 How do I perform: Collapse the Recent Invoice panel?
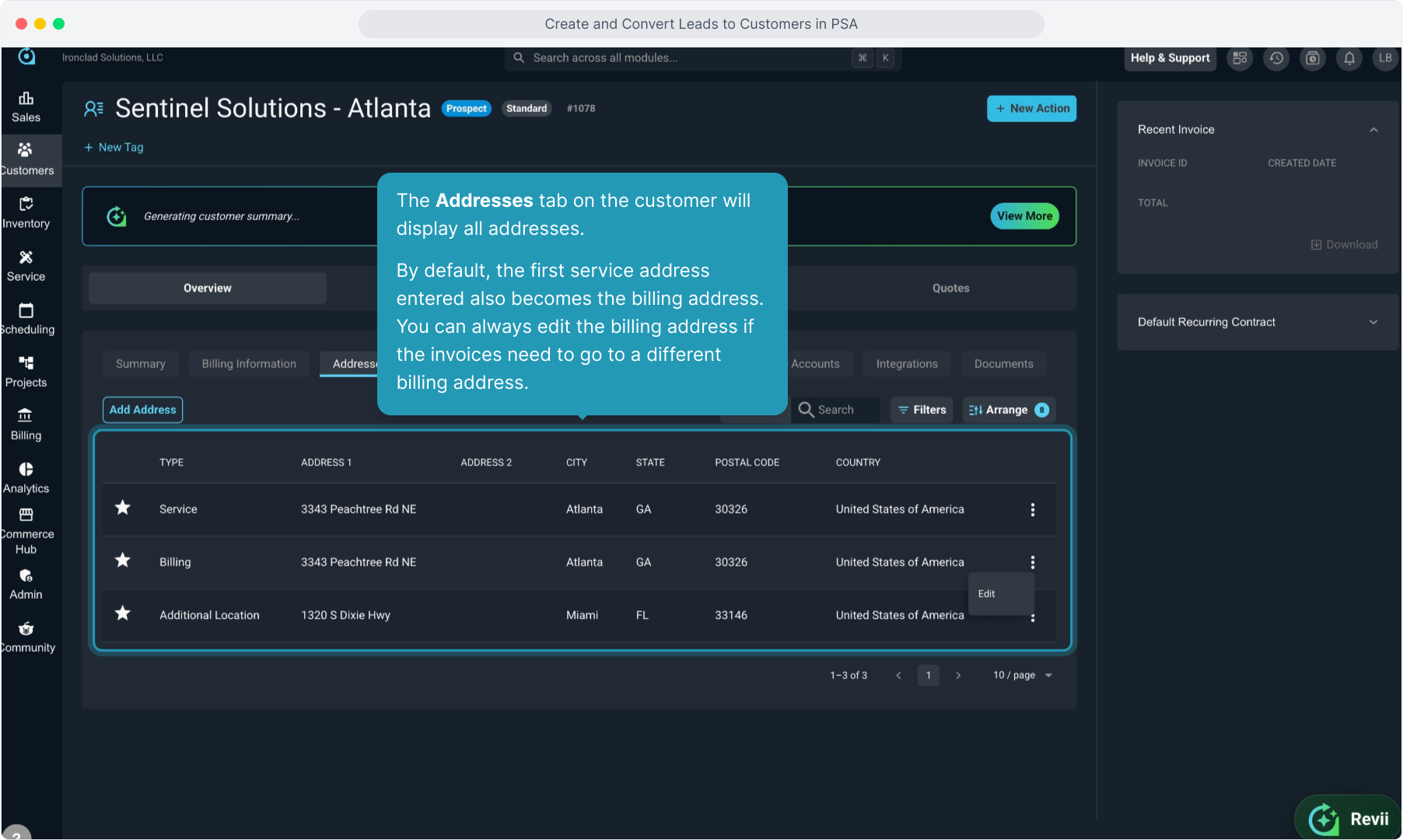click(1373, 130)
